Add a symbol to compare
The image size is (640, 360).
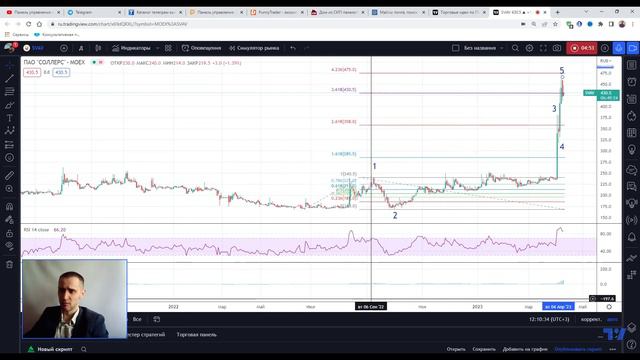coord(64,48)
